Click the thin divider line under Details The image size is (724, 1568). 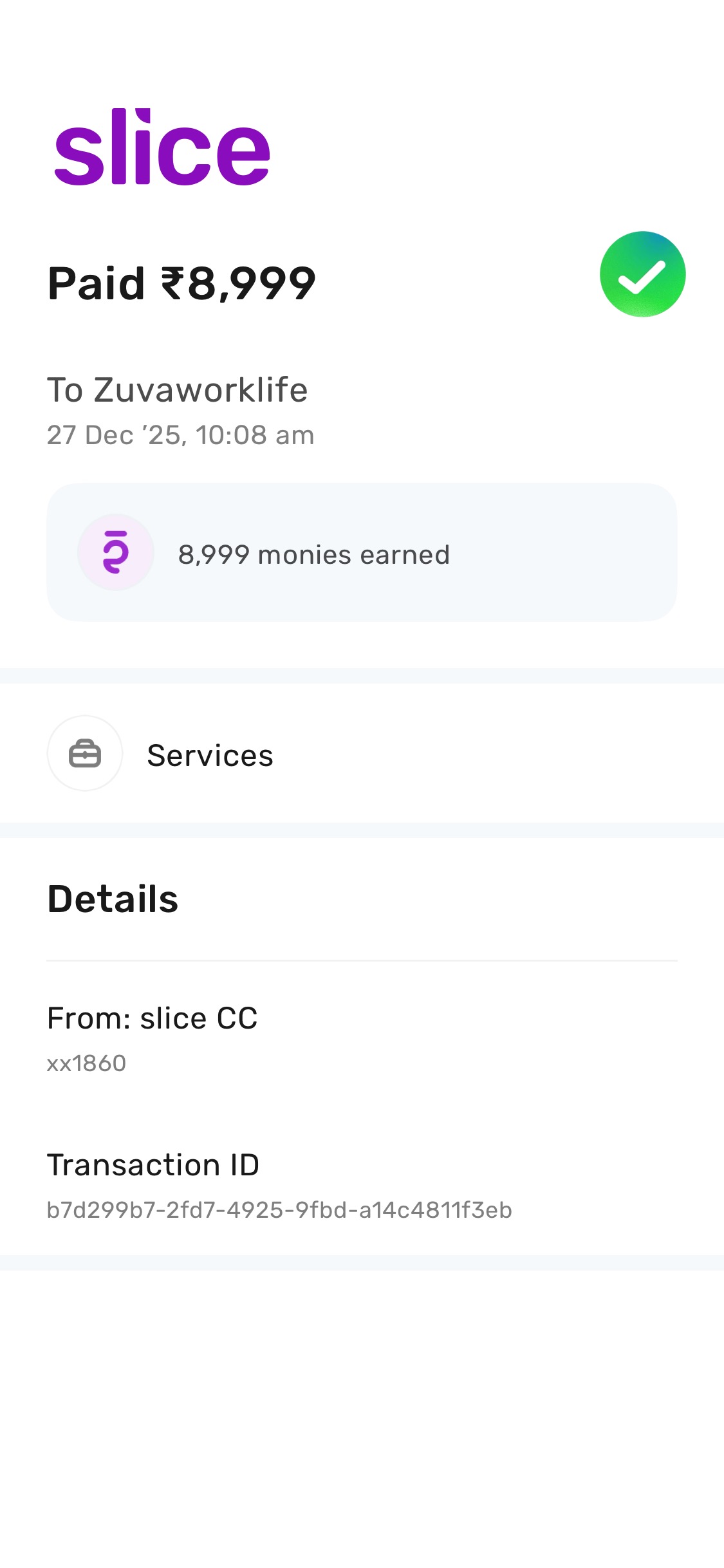click(x=362, y=960)
